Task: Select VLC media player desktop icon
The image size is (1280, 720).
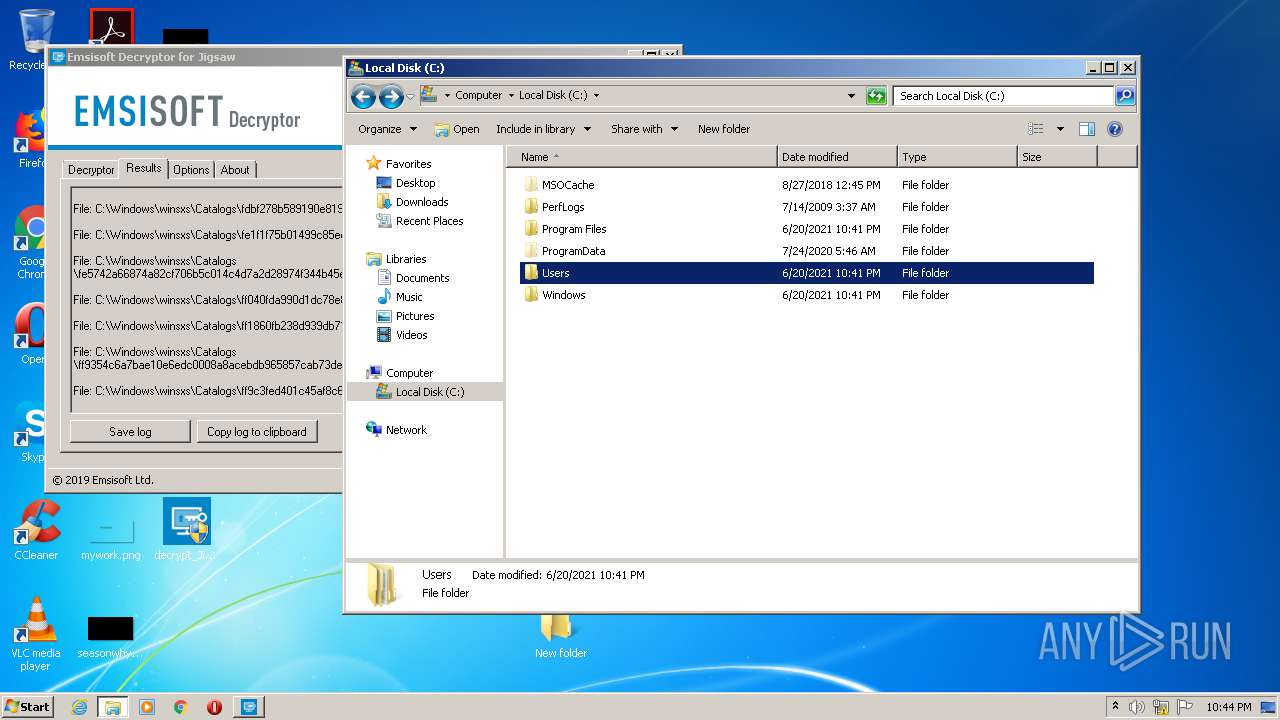Action: click(x=36, y=634)
